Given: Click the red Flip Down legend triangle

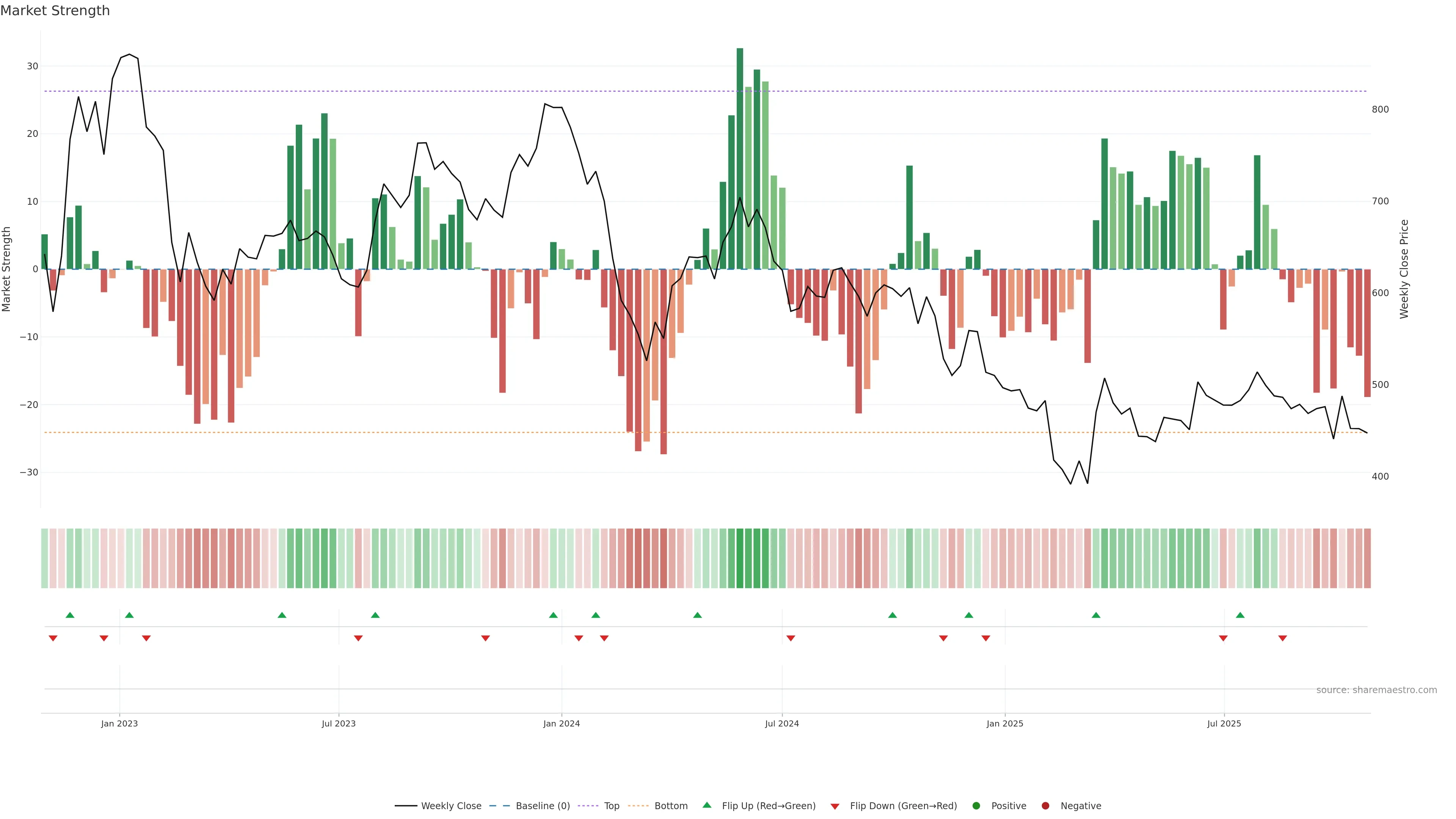Looking at the screenshot, I should click(835, 806).
